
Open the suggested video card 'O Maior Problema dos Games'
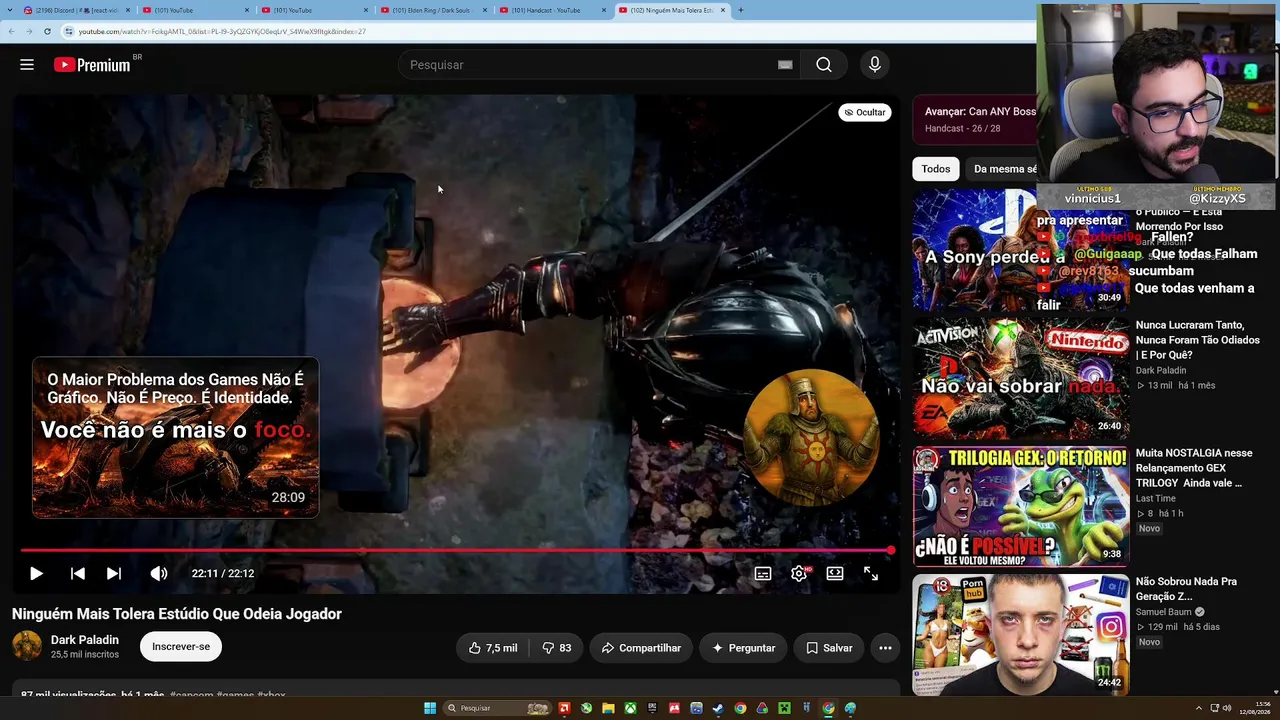[176, 438]
